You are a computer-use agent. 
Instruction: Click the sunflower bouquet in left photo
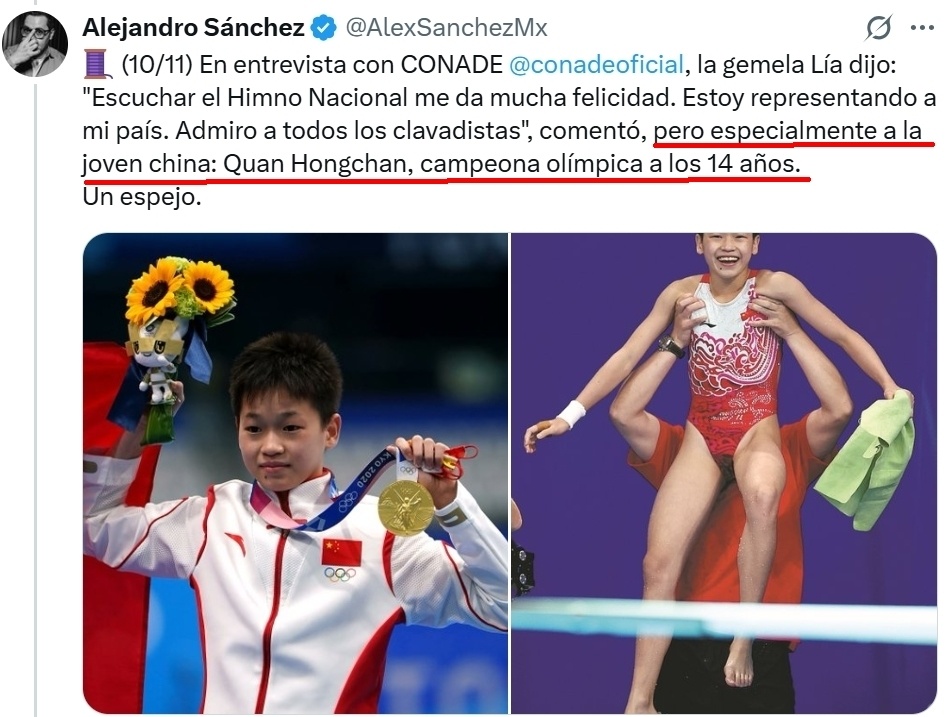click(180, 290)
